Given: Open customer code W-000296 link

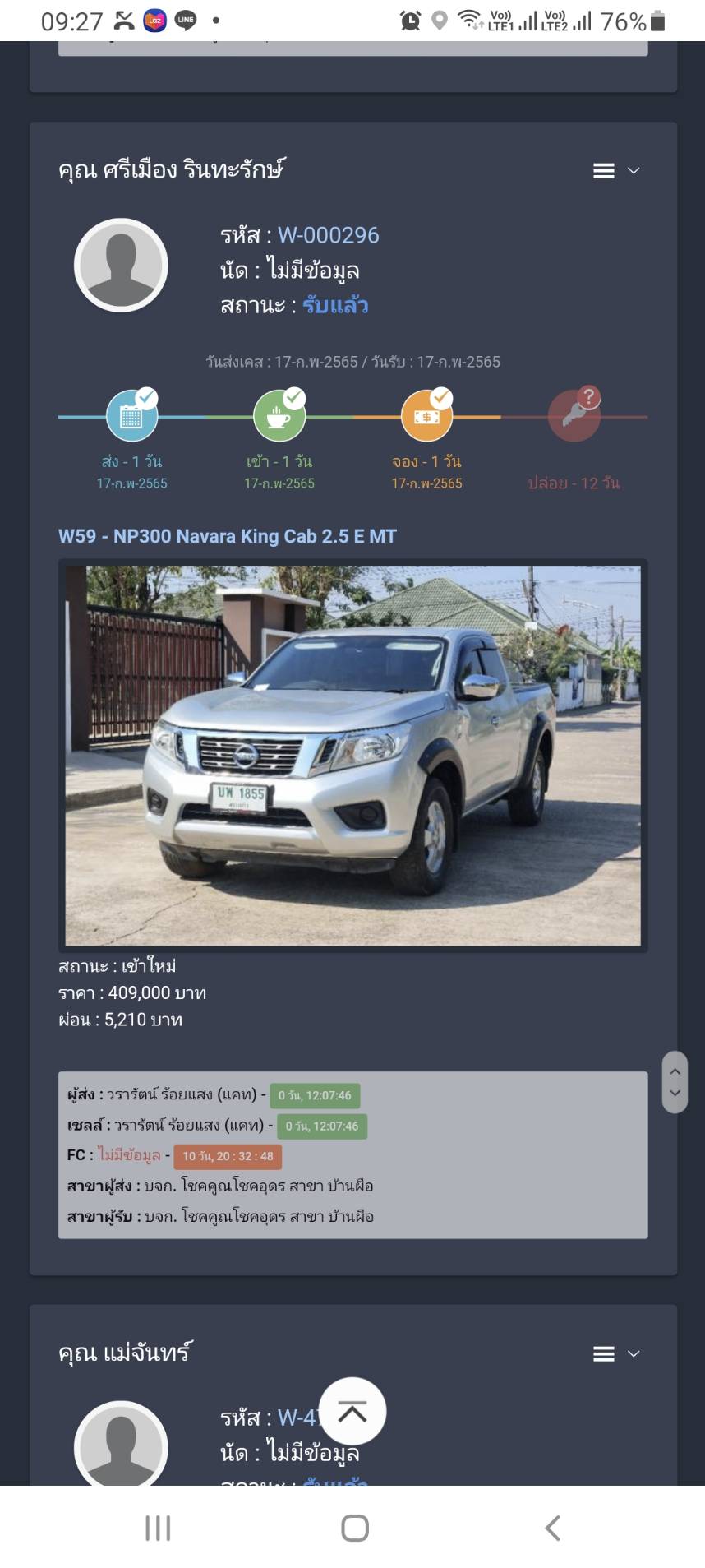Looking at the screenshot, I should coord(329,236).
